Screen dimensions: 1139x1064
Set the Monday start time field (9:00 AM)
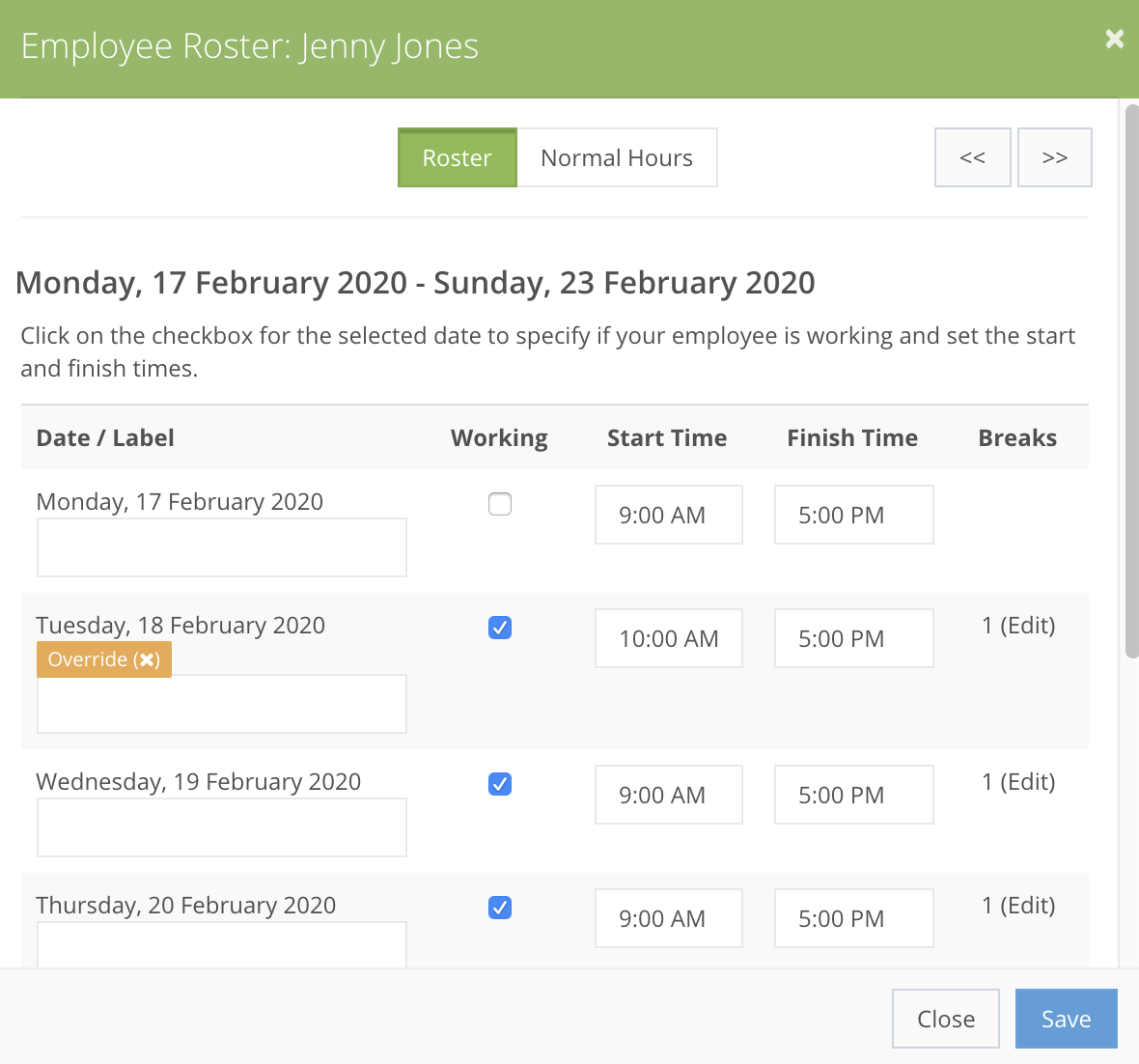pos(668,515)
